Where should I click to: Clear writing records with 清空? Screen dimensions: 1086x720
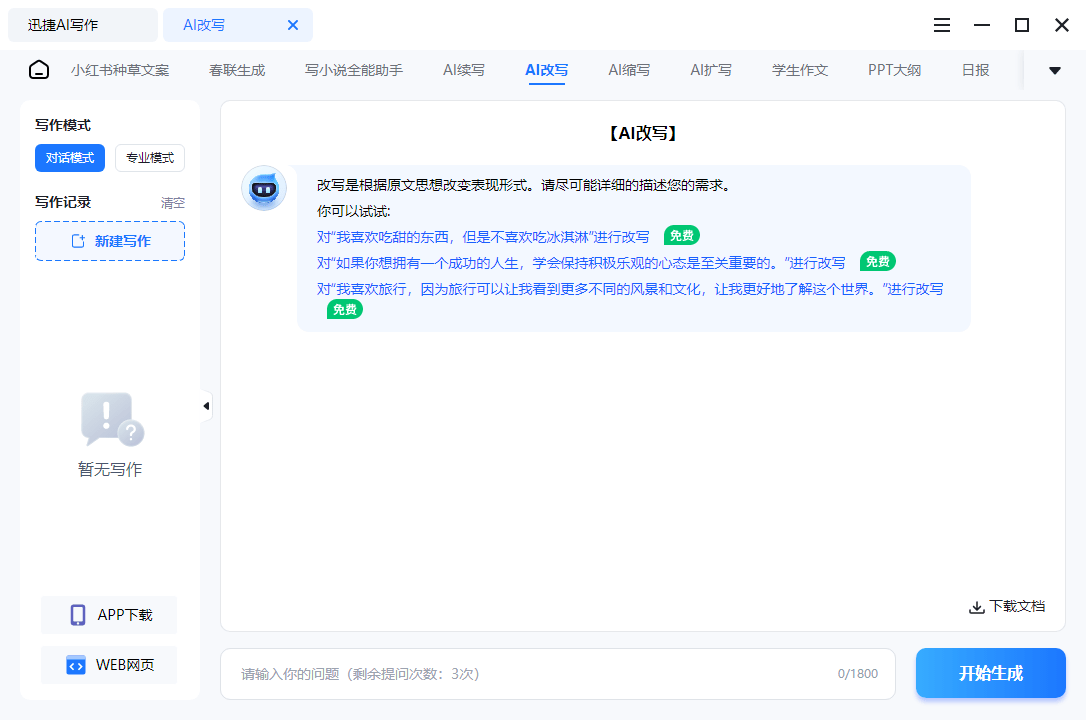pyautogui.click(x=173, y=203)
